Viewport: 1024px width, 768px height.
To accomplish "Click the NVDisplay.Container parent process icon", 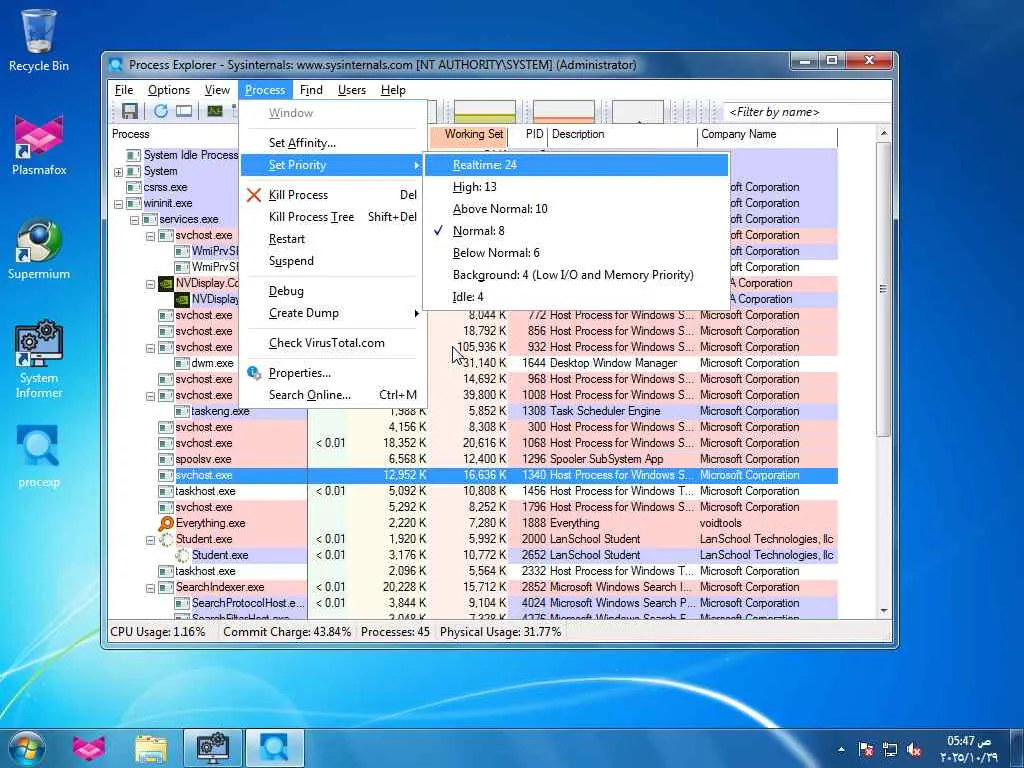I will tap(166, 283).
